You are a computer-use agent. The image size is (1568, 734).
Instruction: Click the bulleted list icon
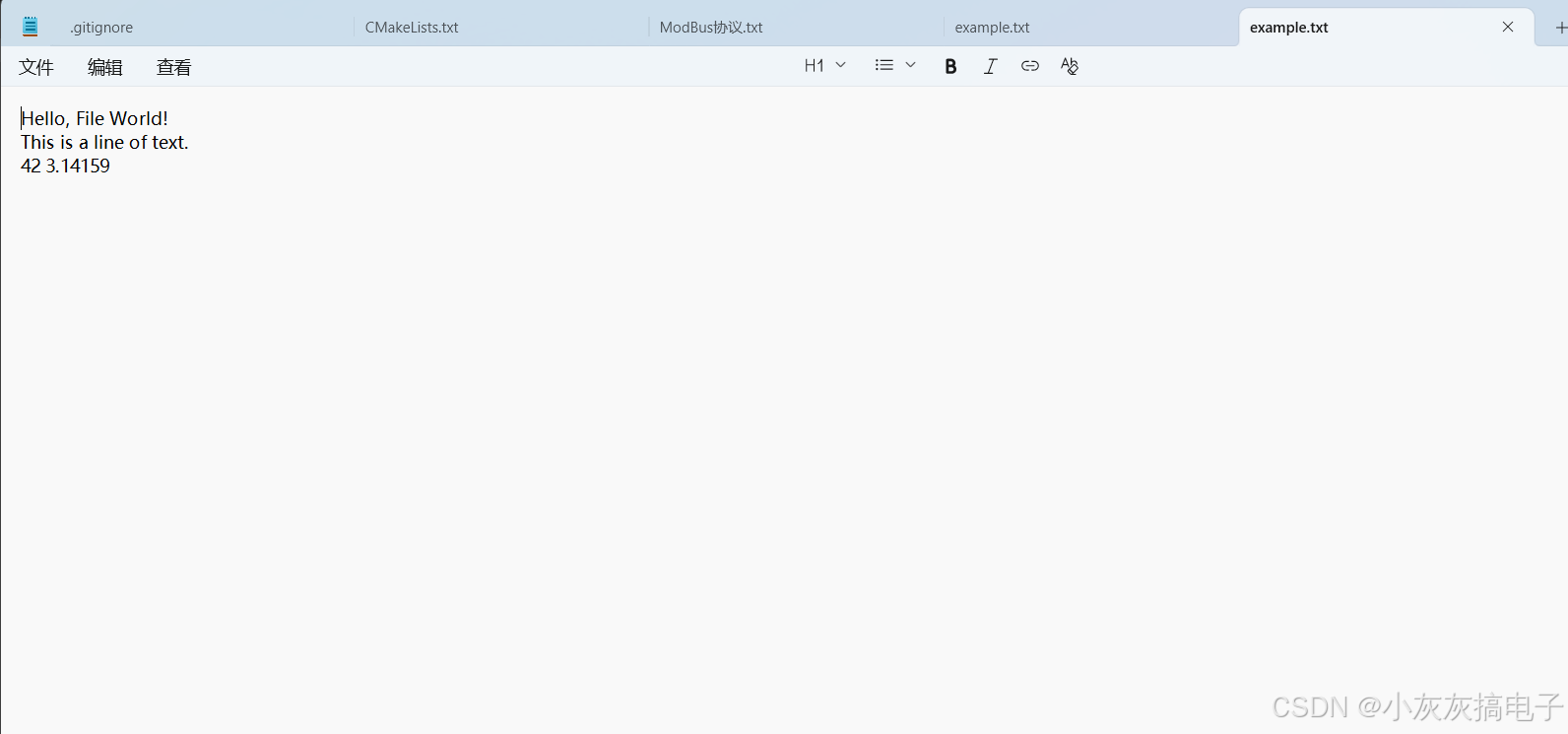pyautogui.click(x=884, y=65)
